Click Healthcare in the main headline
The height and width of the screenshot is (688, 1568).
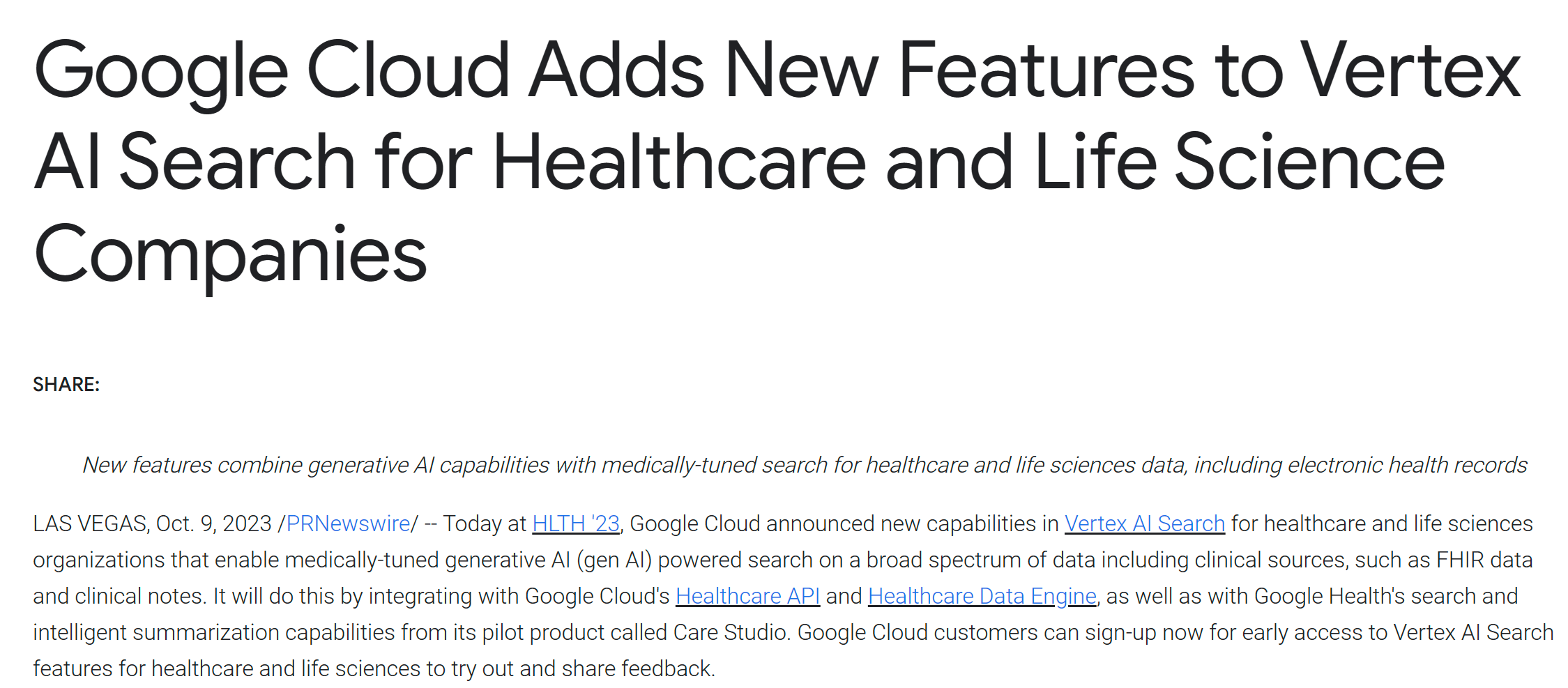[679, 162]
